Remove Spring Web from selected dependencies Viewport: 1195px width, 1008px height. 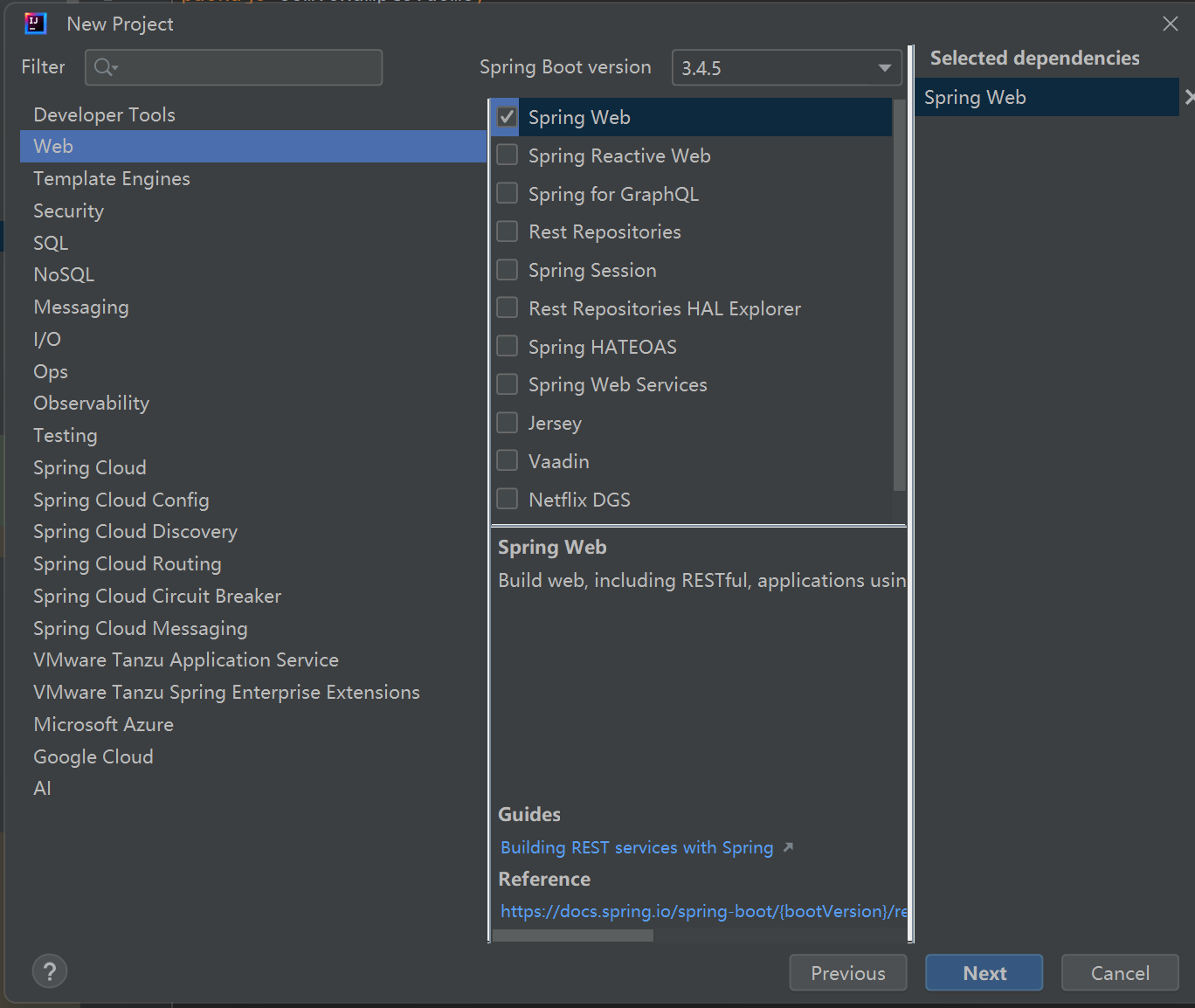point(1189,97)
